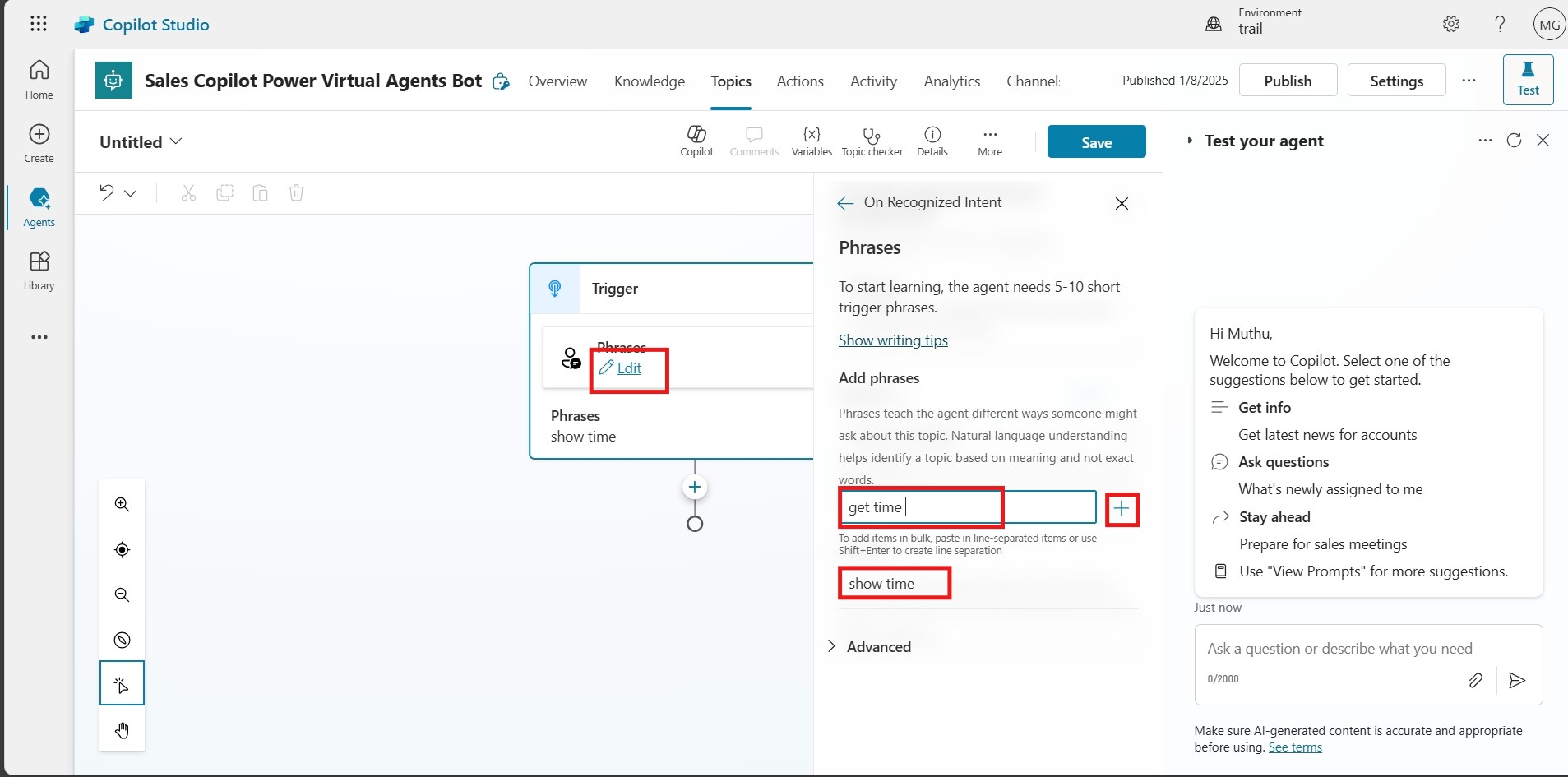Viewport: 1568px width, 777px height.
Task: Select the hand pan tool
Action: coord(123,730)
